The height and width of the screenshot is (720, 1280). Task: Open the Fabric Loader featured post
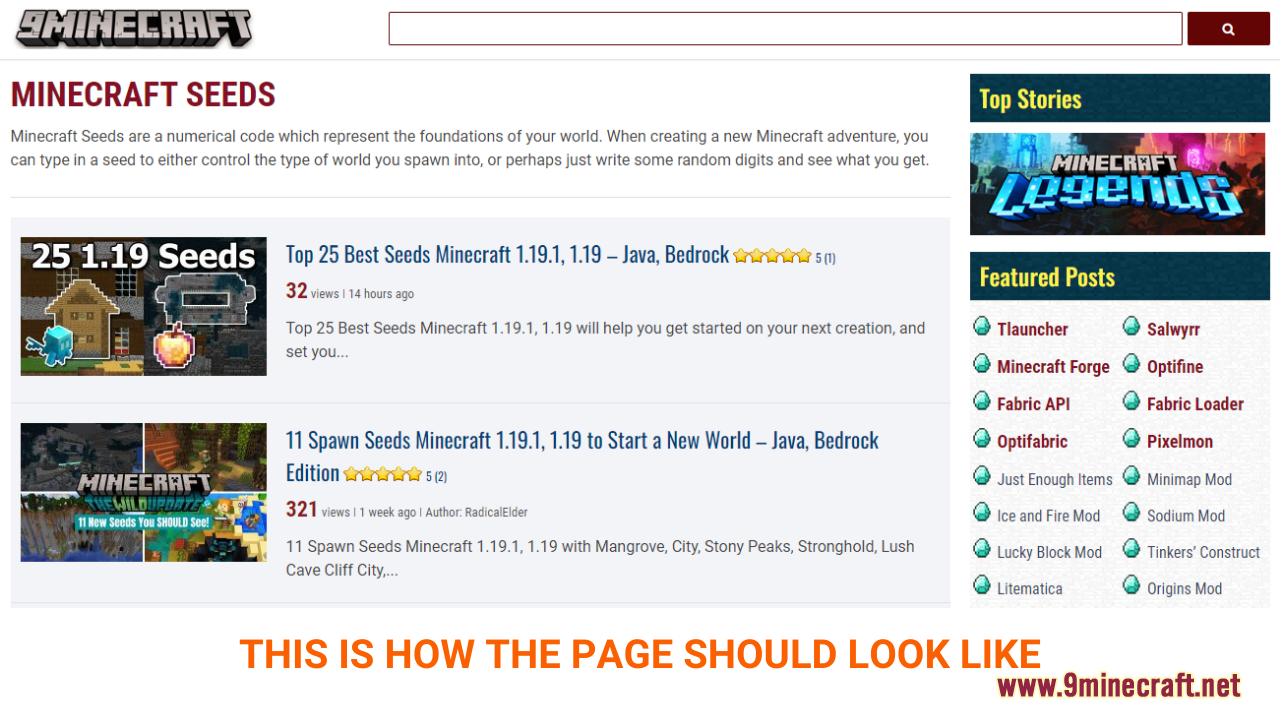pyautogui.click(x=1195, y=404)
